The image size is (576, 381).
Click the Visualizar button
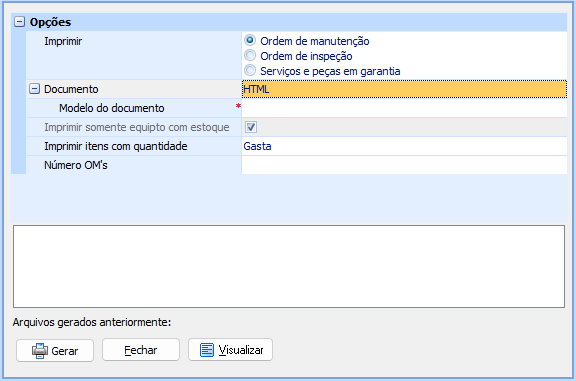[230, 350]
